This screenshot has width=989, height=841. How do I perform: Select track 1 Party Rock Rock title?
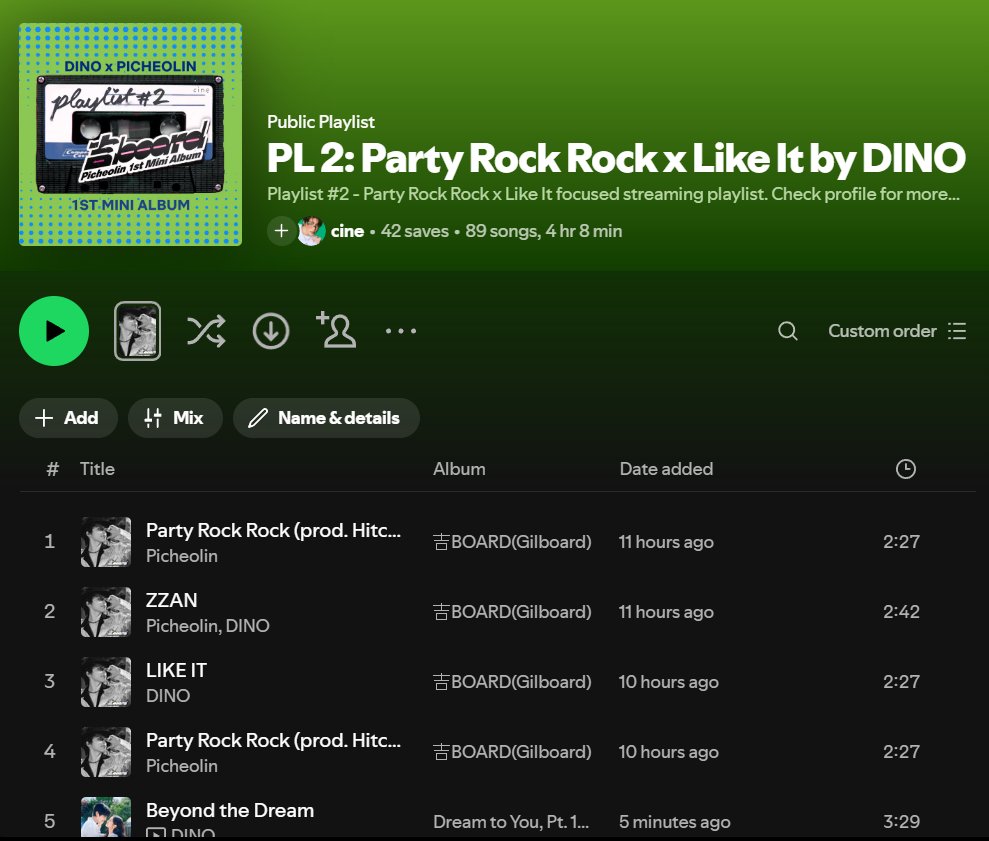(273, 530)
